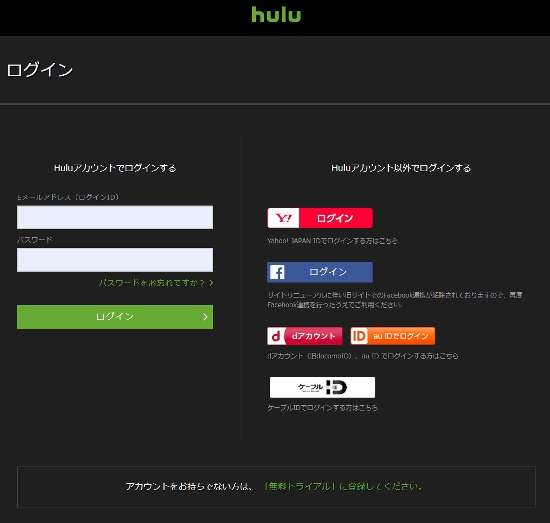The height and width of the screenshot is (523, 550).
Task: Click the hulu logo in the header
Action: click(276, 14)
